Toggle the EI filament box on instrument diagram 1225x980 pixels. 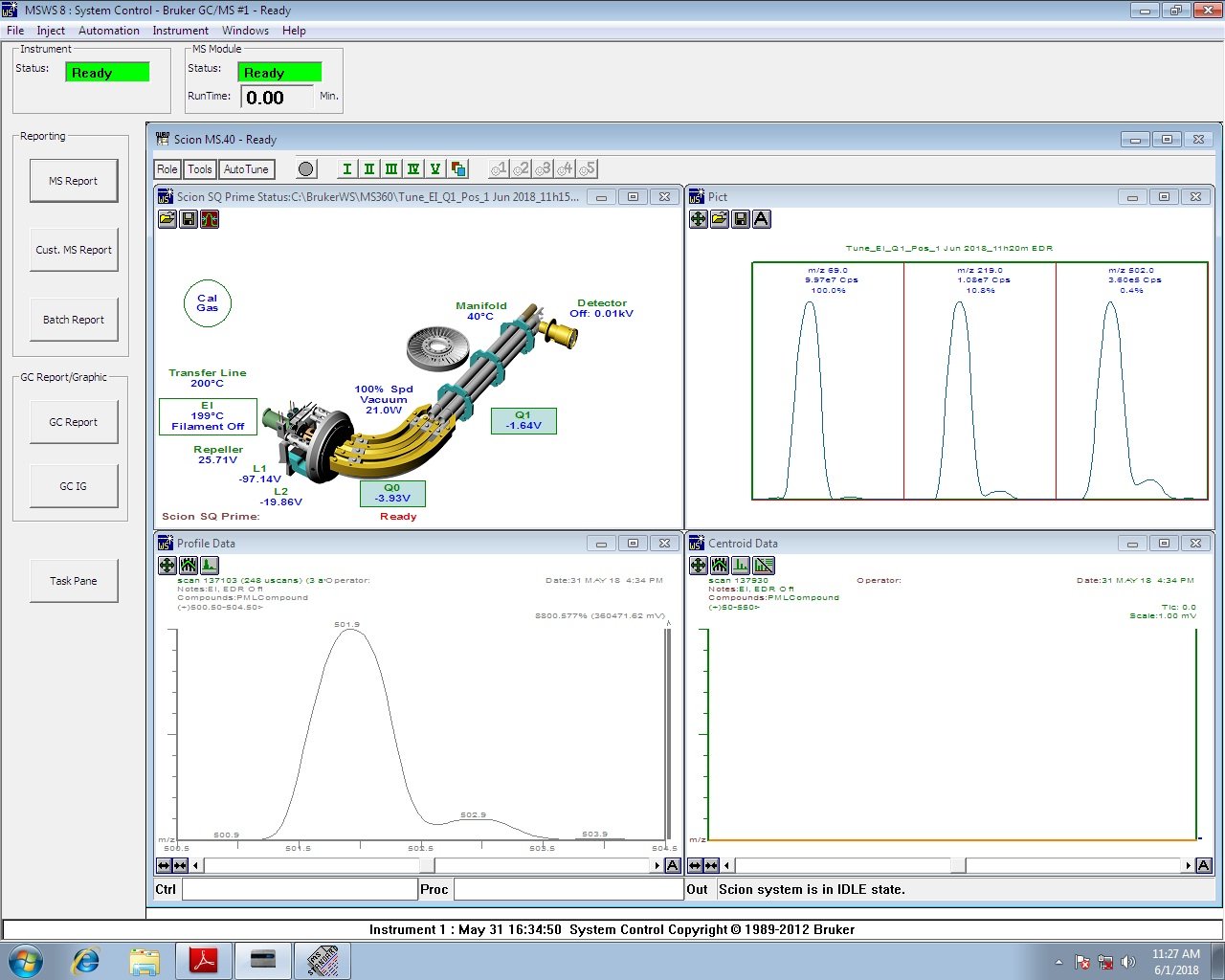click(208, 416)
